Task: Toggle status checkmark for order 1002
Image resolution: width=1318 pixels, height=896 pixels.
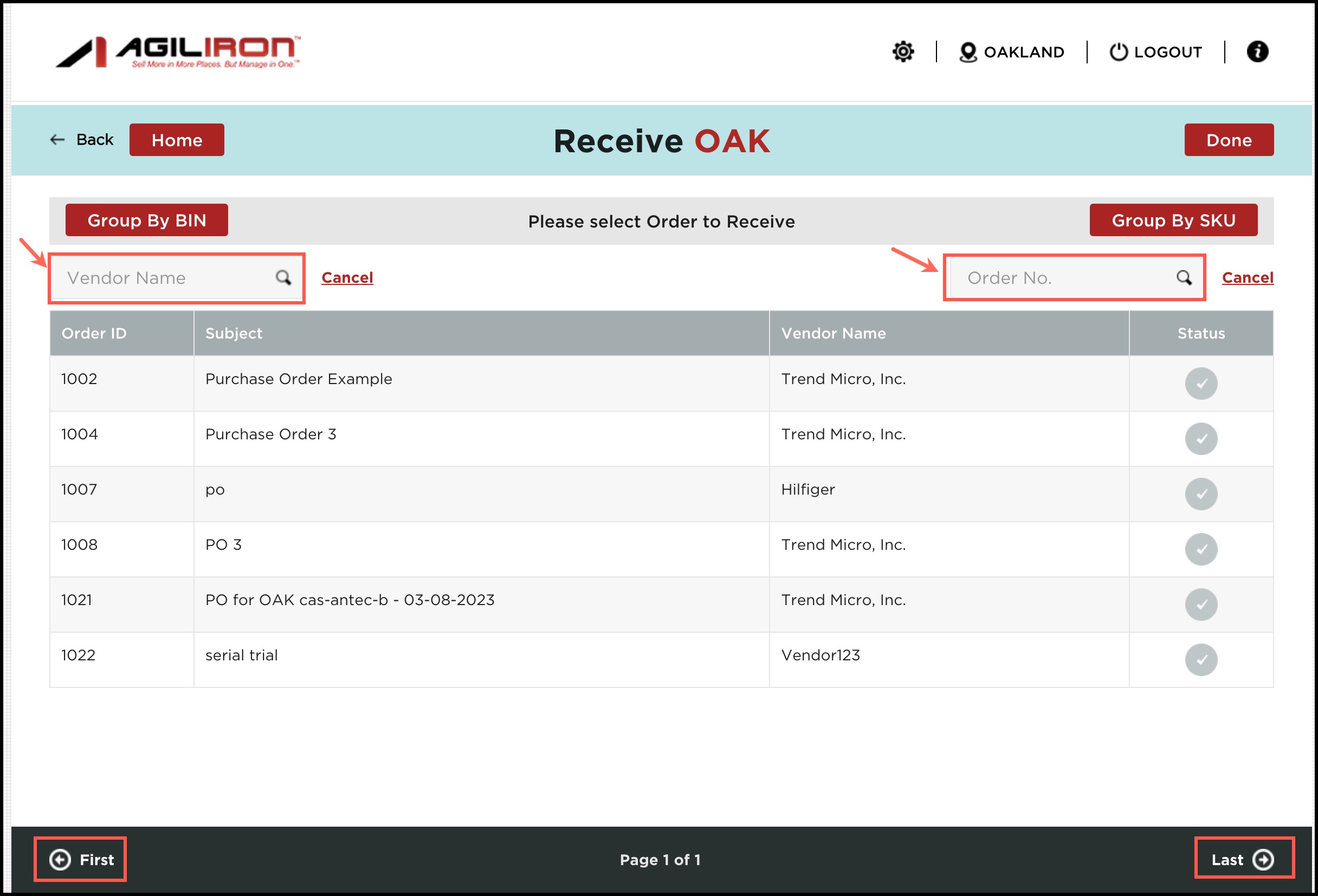Action: click(x=1200, y=384)
